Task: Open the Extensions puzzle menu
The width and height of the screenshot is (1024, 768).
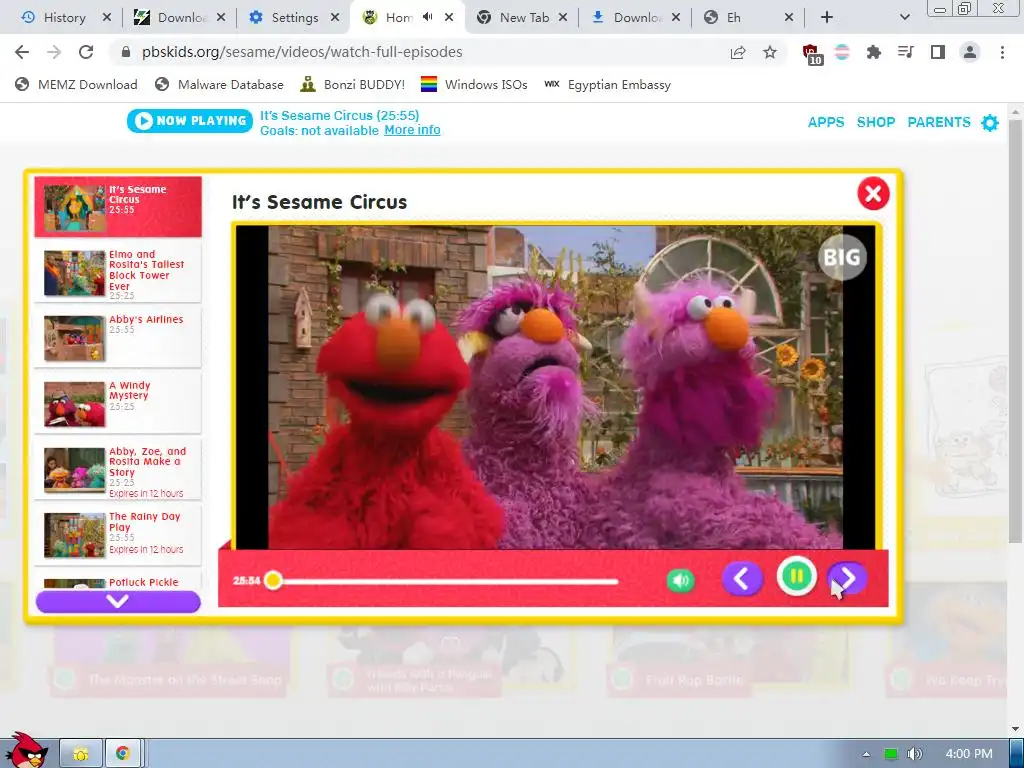Action: click(x=874, y=52)
